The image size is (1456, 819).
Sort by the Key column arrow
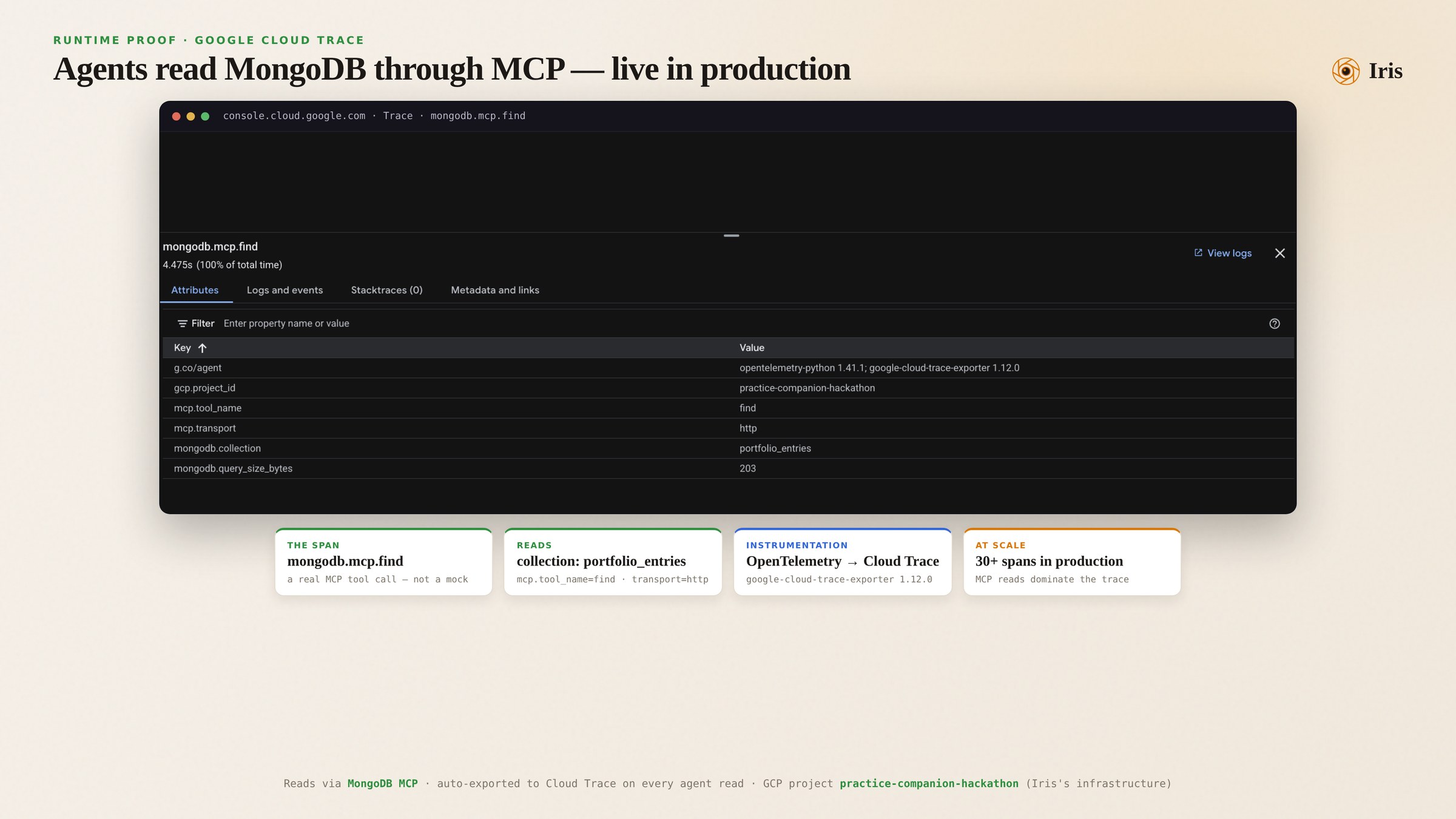pos(203,348)
